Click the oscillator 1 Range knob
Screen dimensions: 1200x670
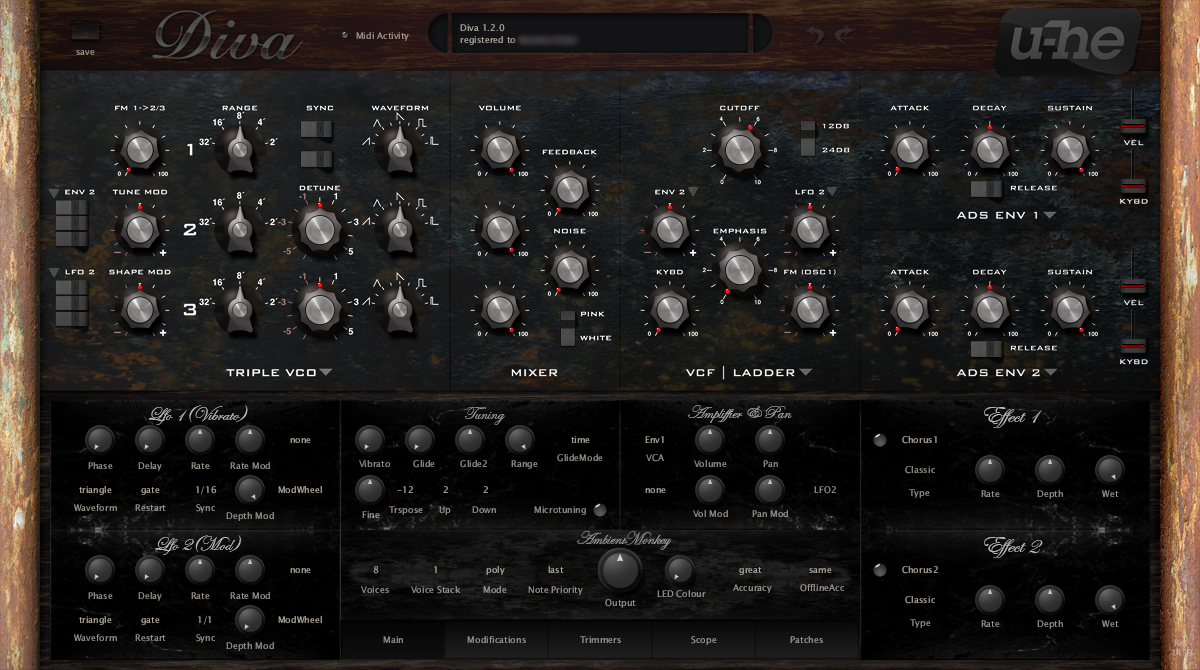tap(239, 149)
